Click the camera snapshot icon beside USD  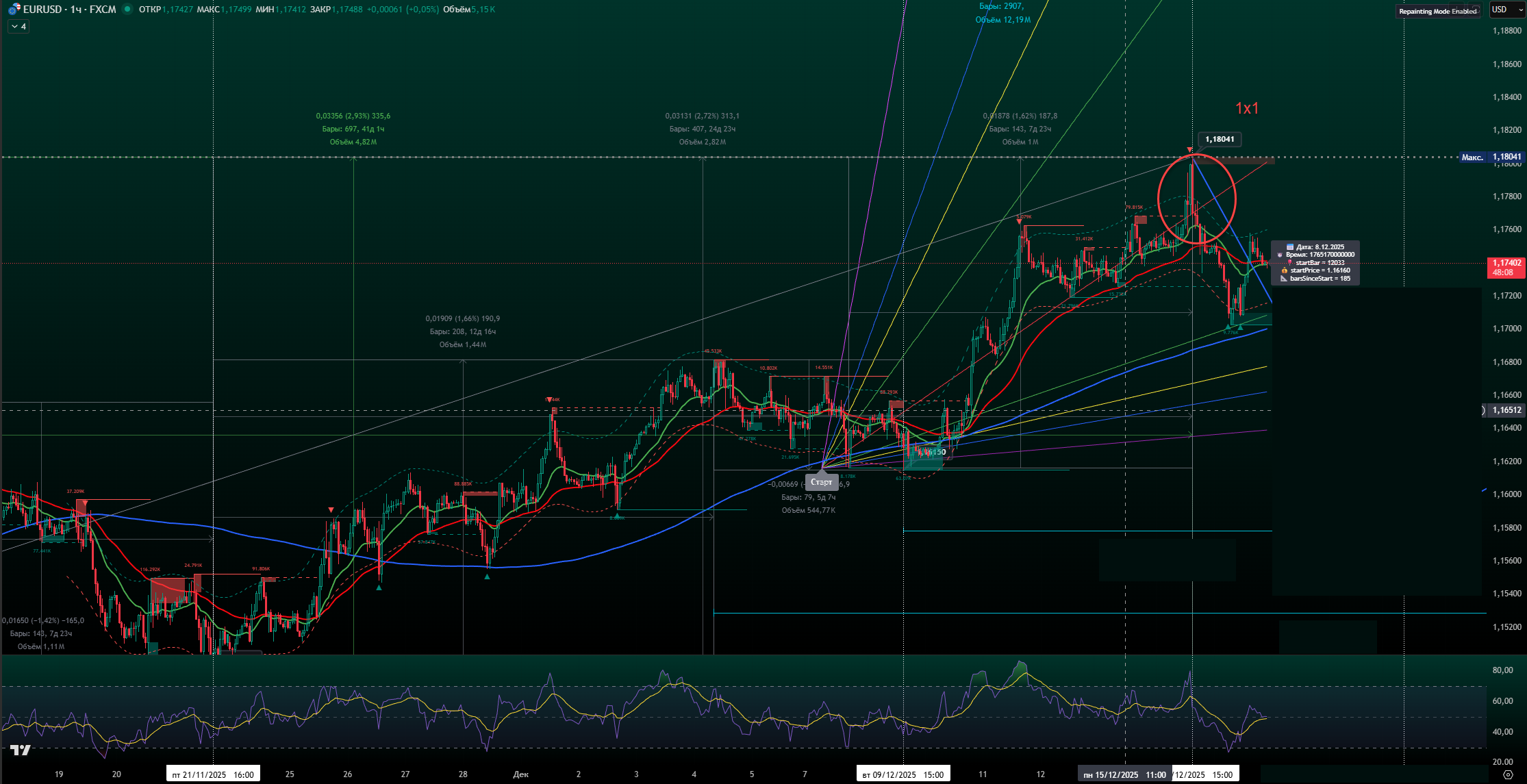1475,10
